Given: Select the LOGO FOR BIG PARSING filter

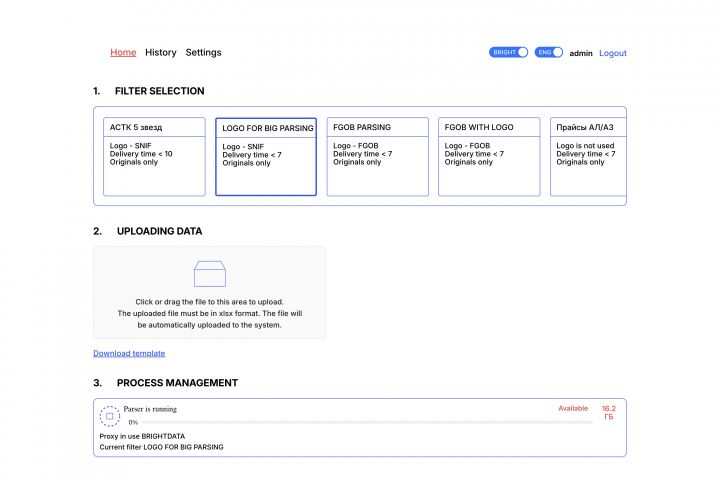Looking at the screenshot, I should click(x=266, y=157).
